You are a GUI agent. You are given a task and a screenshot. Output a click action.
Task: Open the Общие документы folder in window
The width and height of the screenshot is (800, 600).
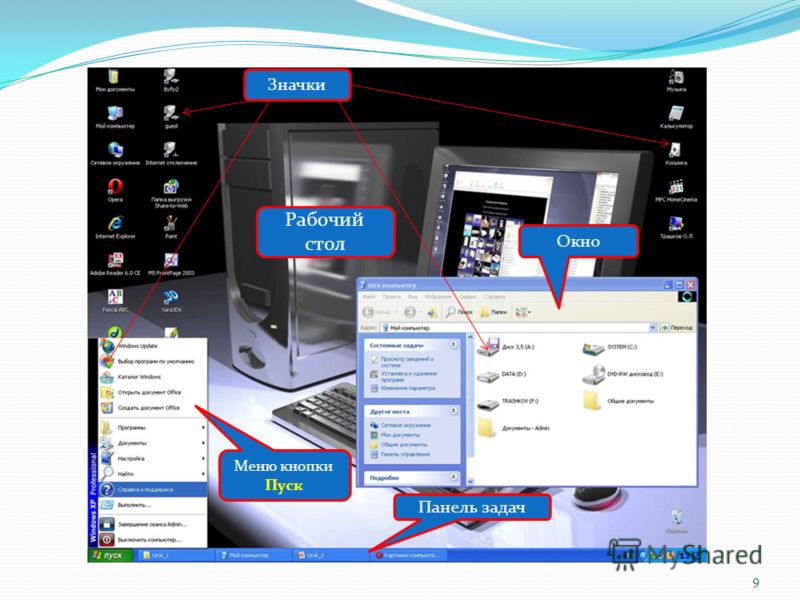(618, 402)
